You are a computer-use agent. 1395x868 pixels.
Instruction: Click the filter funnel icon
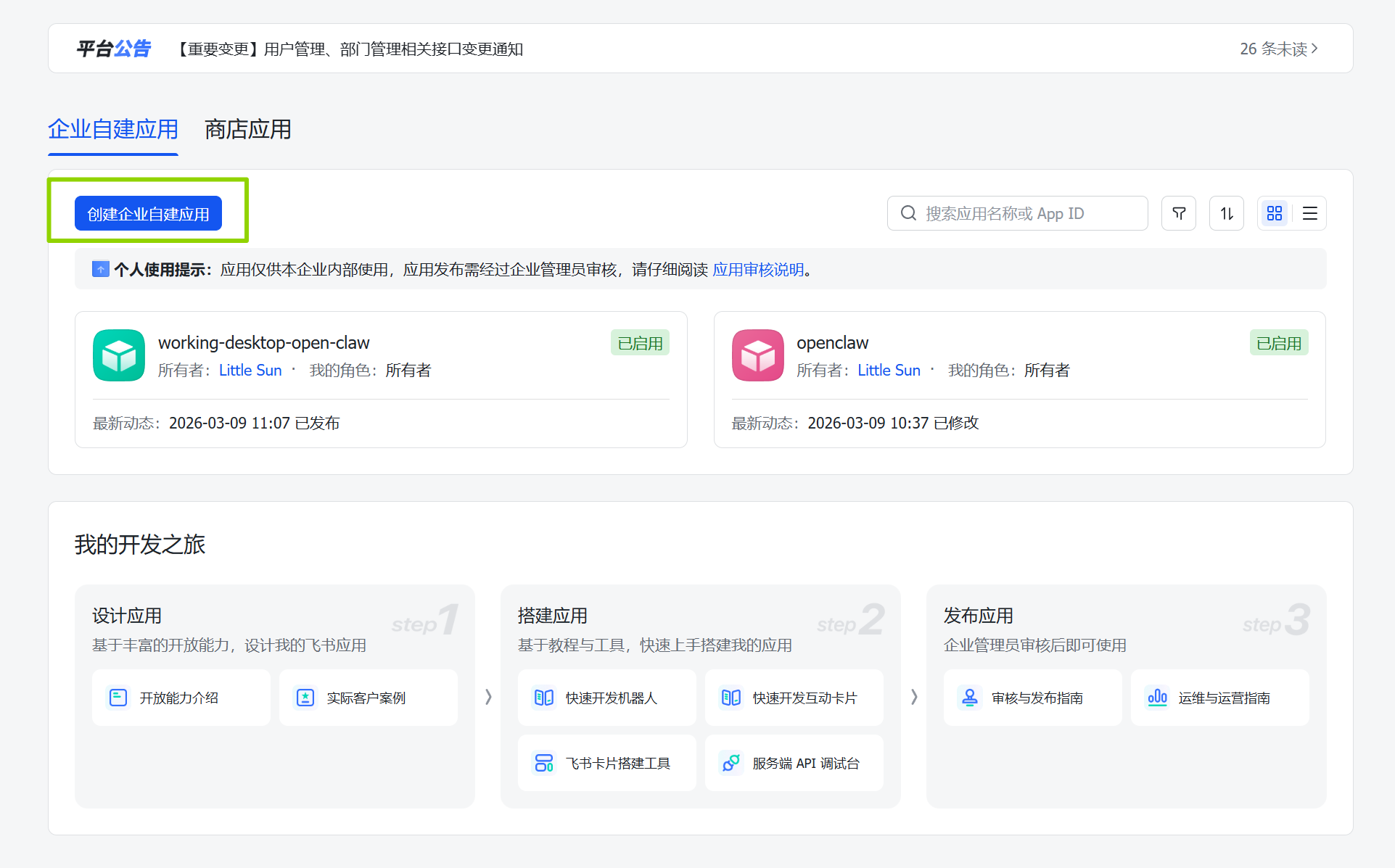(x=1178, y=213)
